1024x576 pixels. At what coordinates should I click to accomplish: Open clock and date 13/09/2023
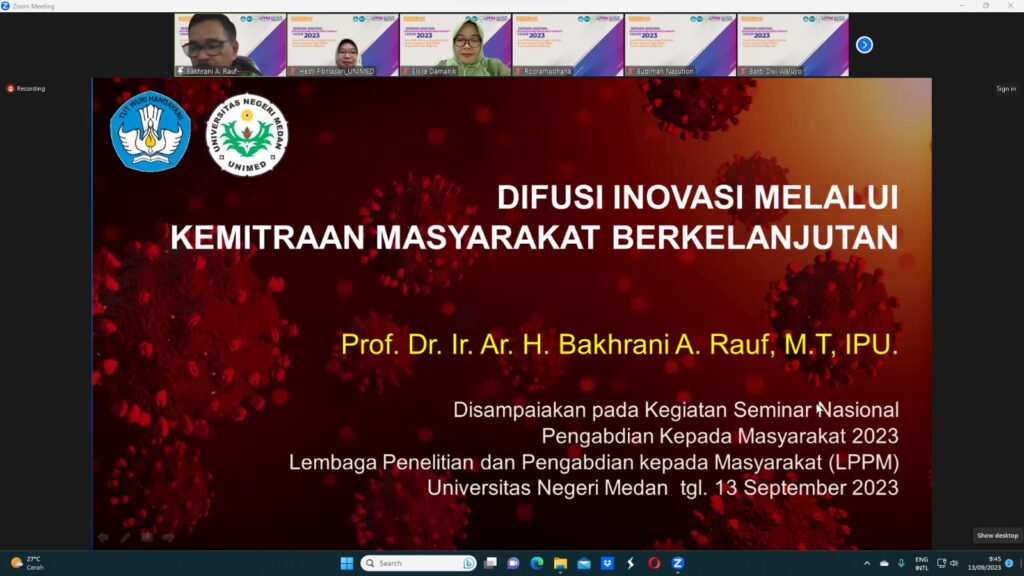984,564
